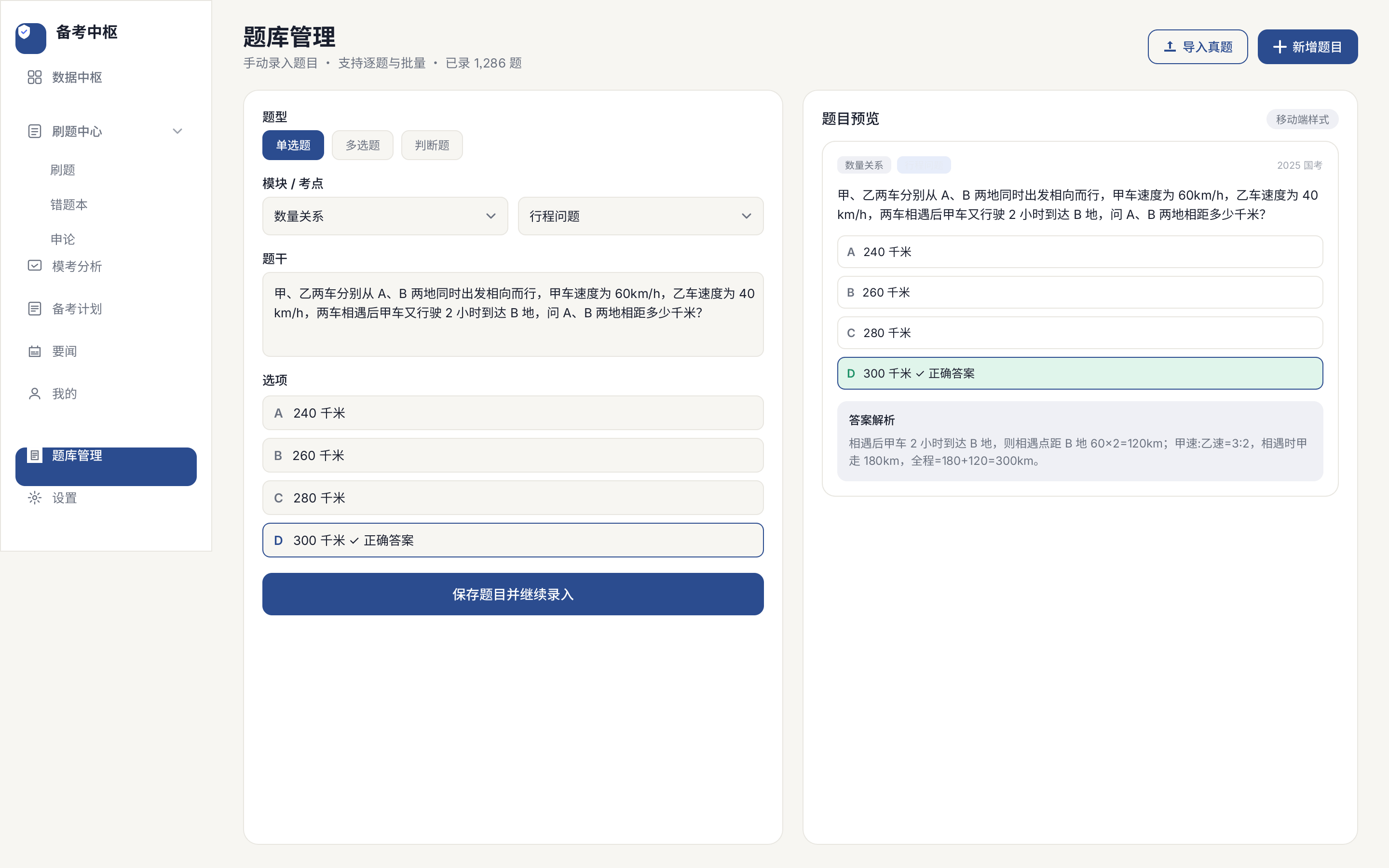
Task: Collapse the 刷题中心 chevron
Action: 177,131
